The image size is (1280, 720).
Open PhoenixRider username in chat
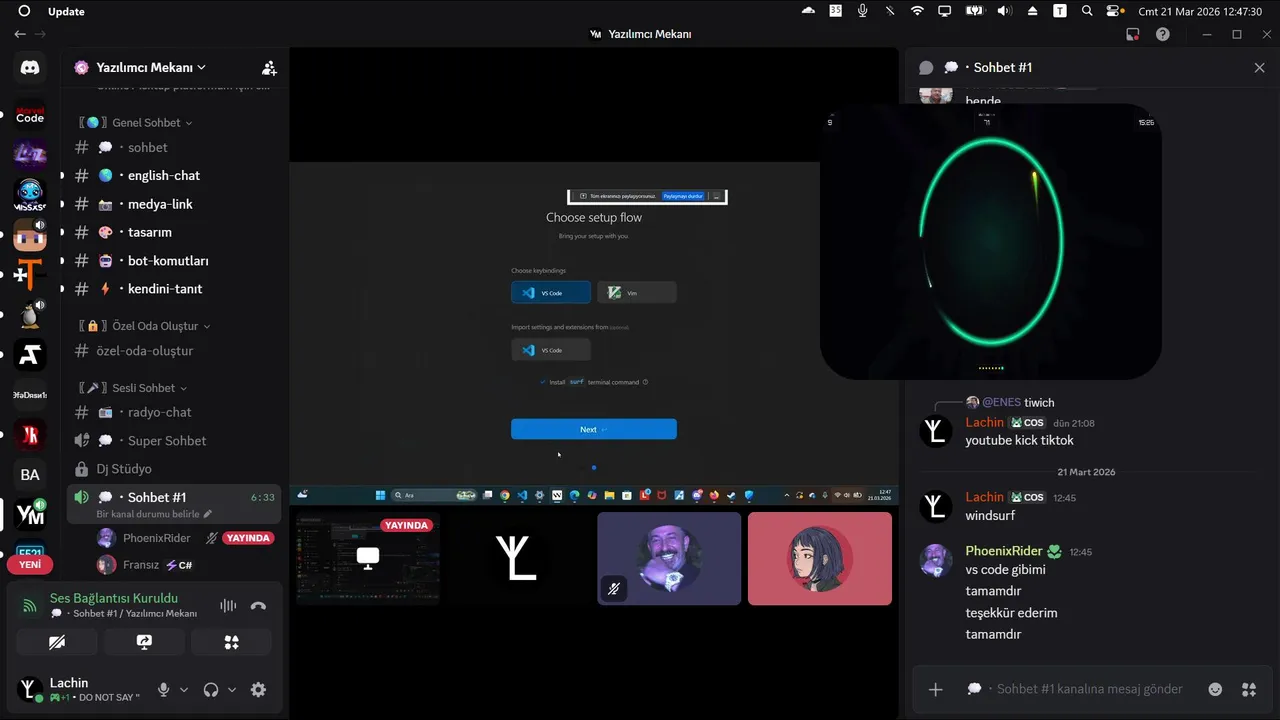[x=1004, y=551]
